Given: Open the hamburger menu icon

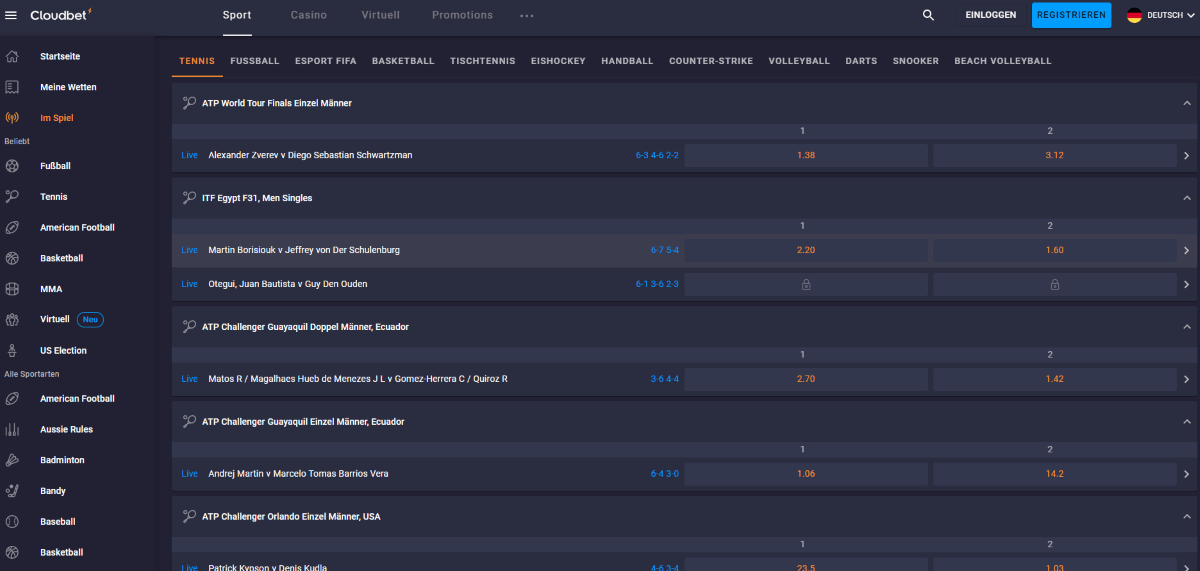Looking at the screenshot, I should (x=12, y=15).
